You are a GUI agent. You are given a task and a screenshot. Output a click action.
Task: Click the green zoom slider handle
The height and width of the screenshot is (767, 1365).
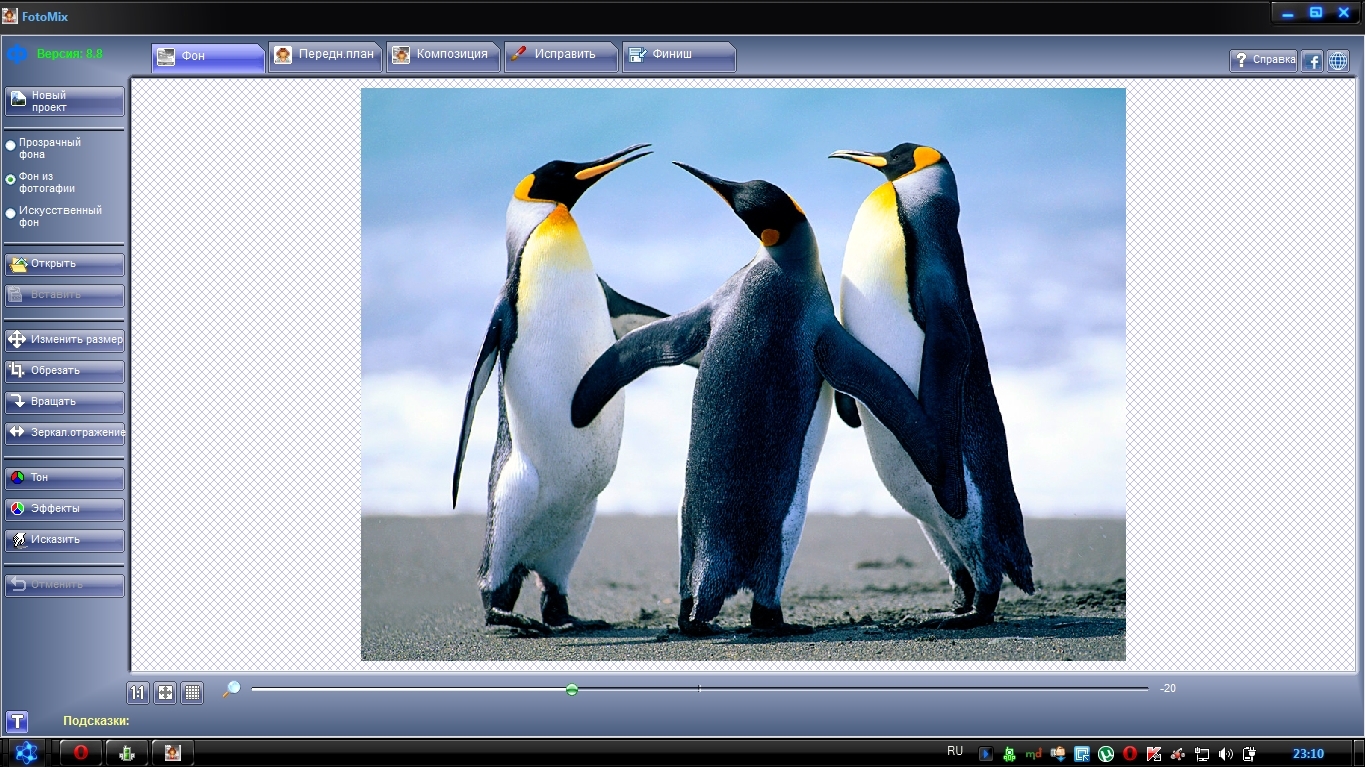point(572,689)
